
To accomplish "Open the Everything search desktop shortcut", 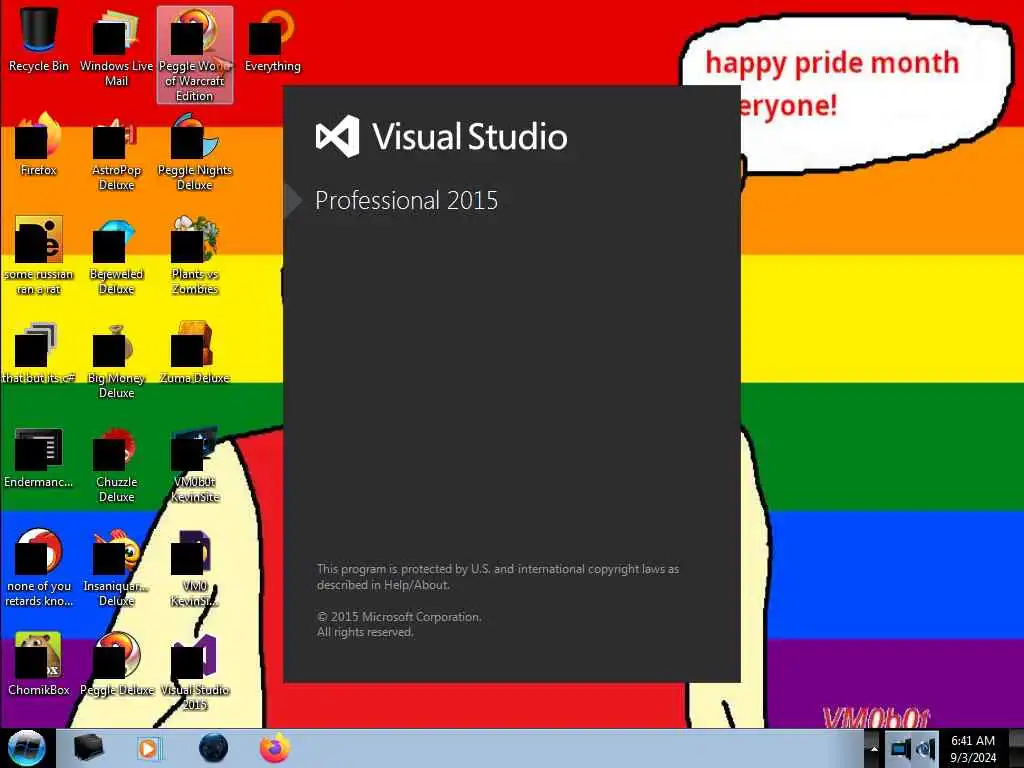I will (272, 40).
